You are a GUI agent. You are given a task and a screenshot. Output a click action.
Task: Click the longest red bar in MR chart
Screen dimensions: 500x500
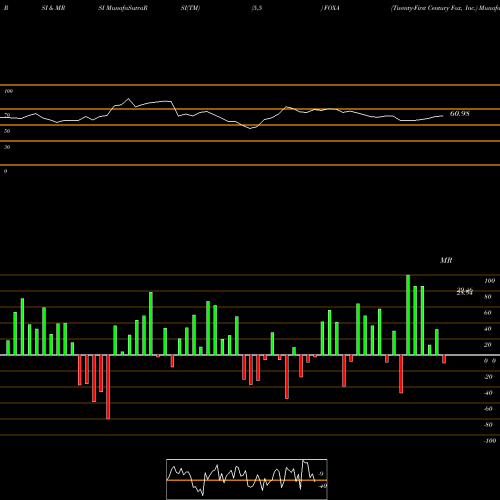(x=108, y=387)
